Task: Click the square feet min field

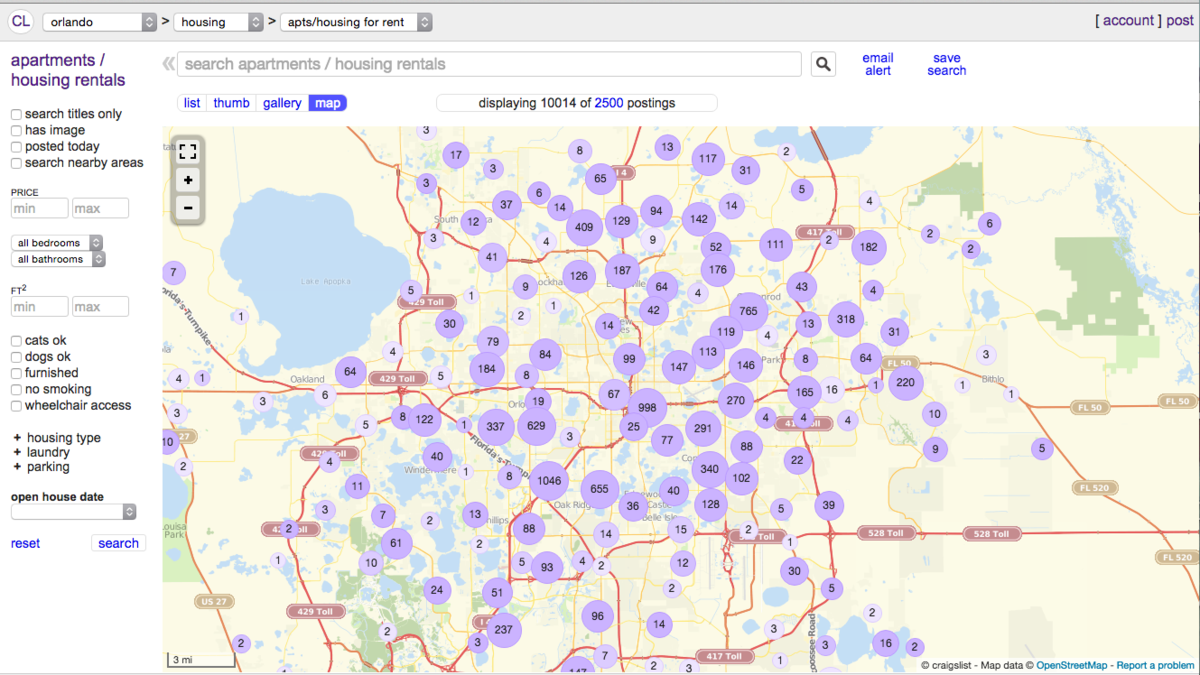Action: coord(40,307)
